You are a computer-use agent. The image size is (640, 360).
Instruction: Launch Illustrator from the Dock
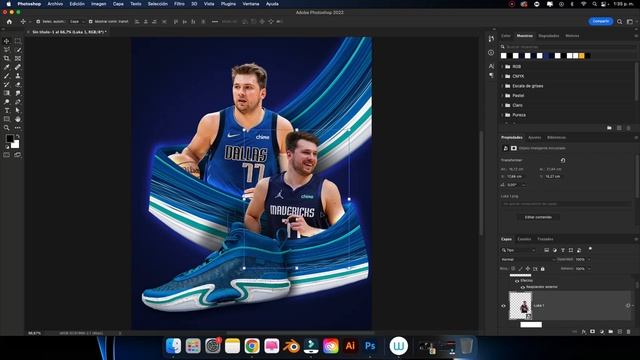(350, 346)
